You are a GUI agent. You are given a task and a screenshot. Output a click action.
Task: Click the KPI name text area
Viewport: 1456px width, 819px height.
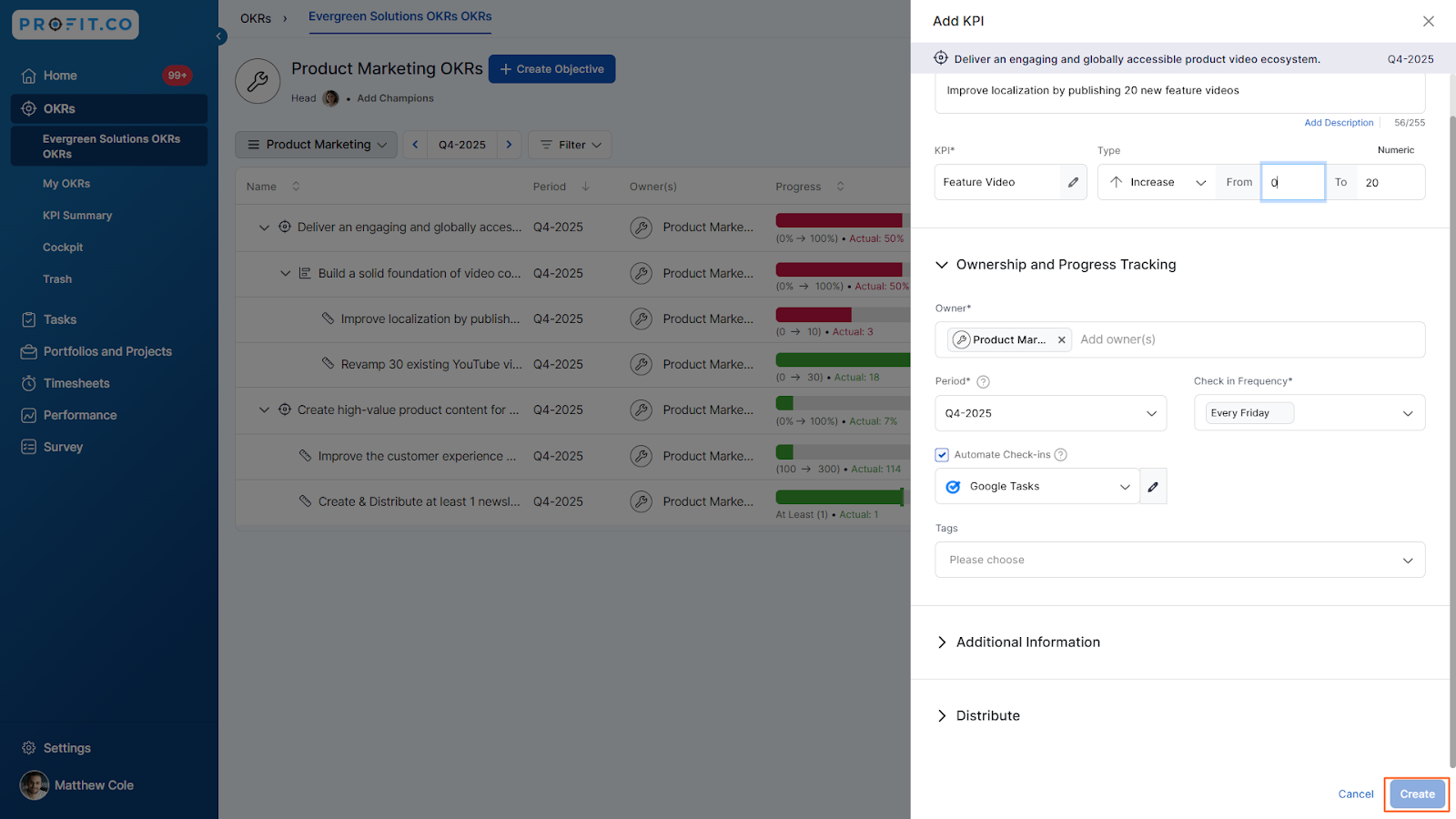[1180, 91]
